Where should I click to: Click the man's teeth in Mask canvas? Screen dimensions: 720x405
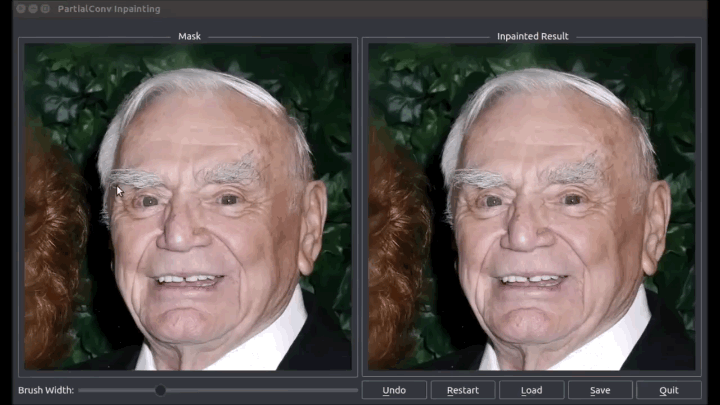click(x=187, y=280)
